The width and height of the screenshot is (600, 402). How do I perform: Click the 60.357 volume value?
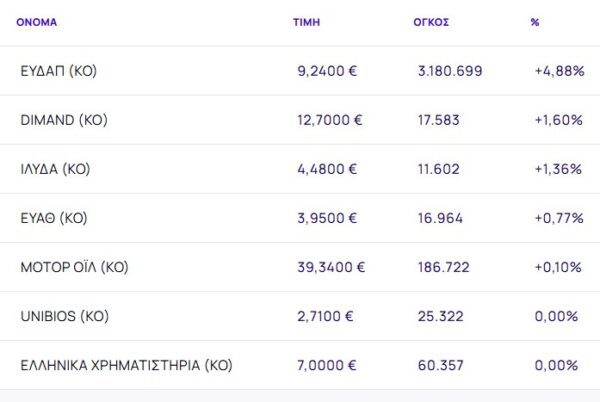pyautogui.click(x=437, y=365)
